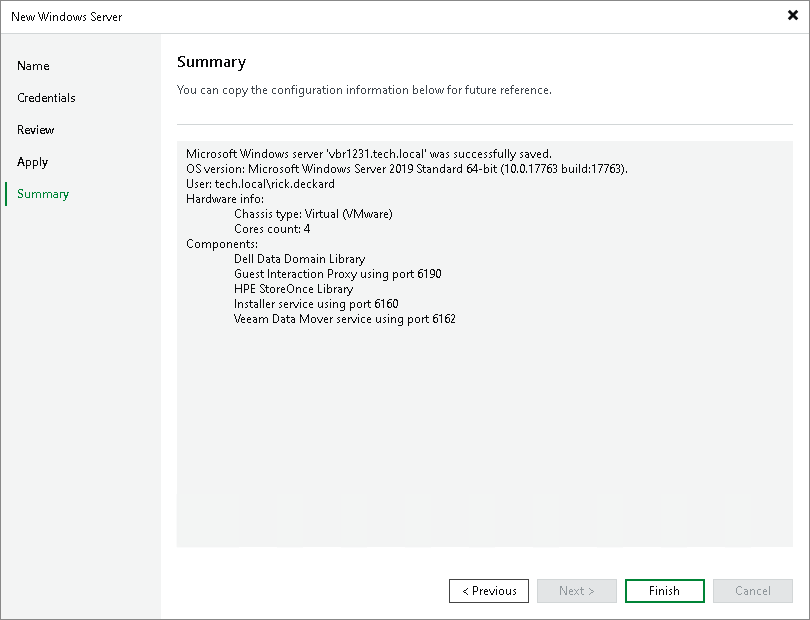Open the Credentials wizard step

[46, 98]
